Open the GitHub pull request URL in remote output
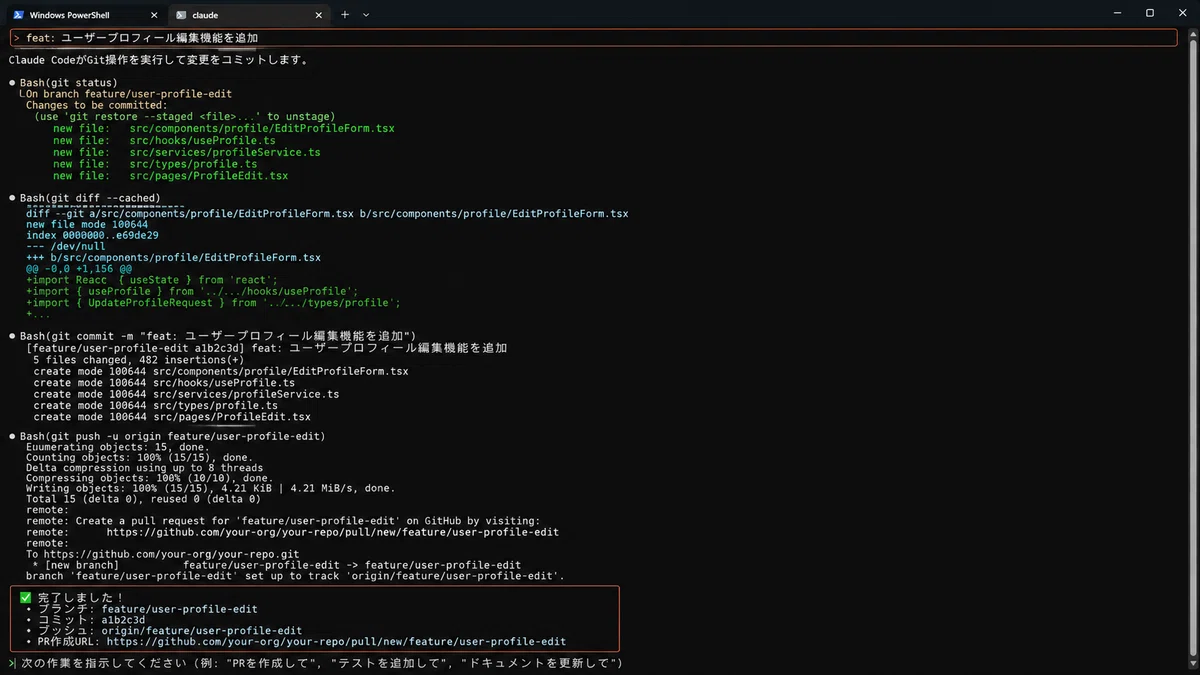The image size is (1200, 675). pos(332,532)
